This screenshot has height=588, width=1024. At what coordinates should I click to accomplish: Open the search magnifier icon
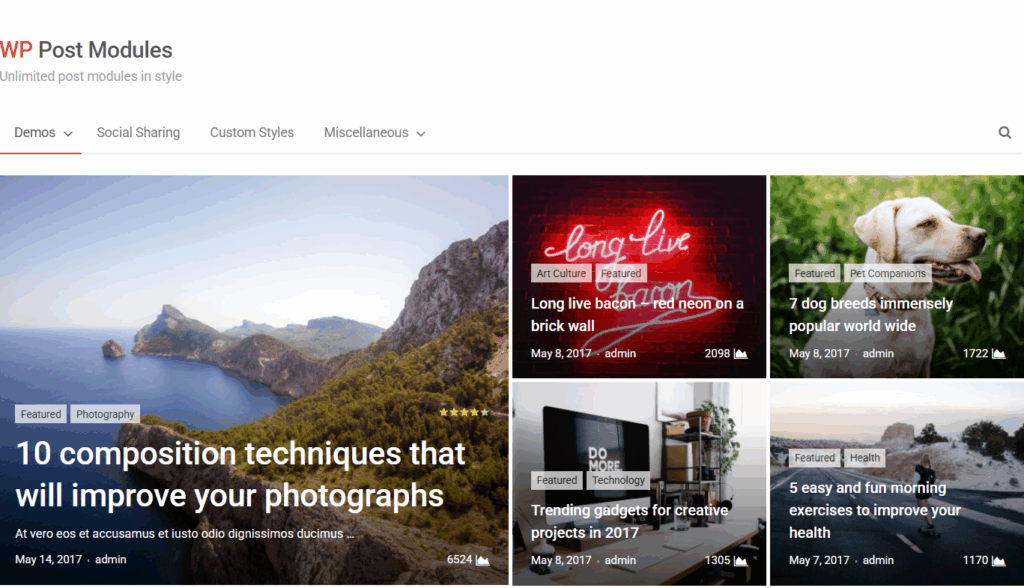1004,133
